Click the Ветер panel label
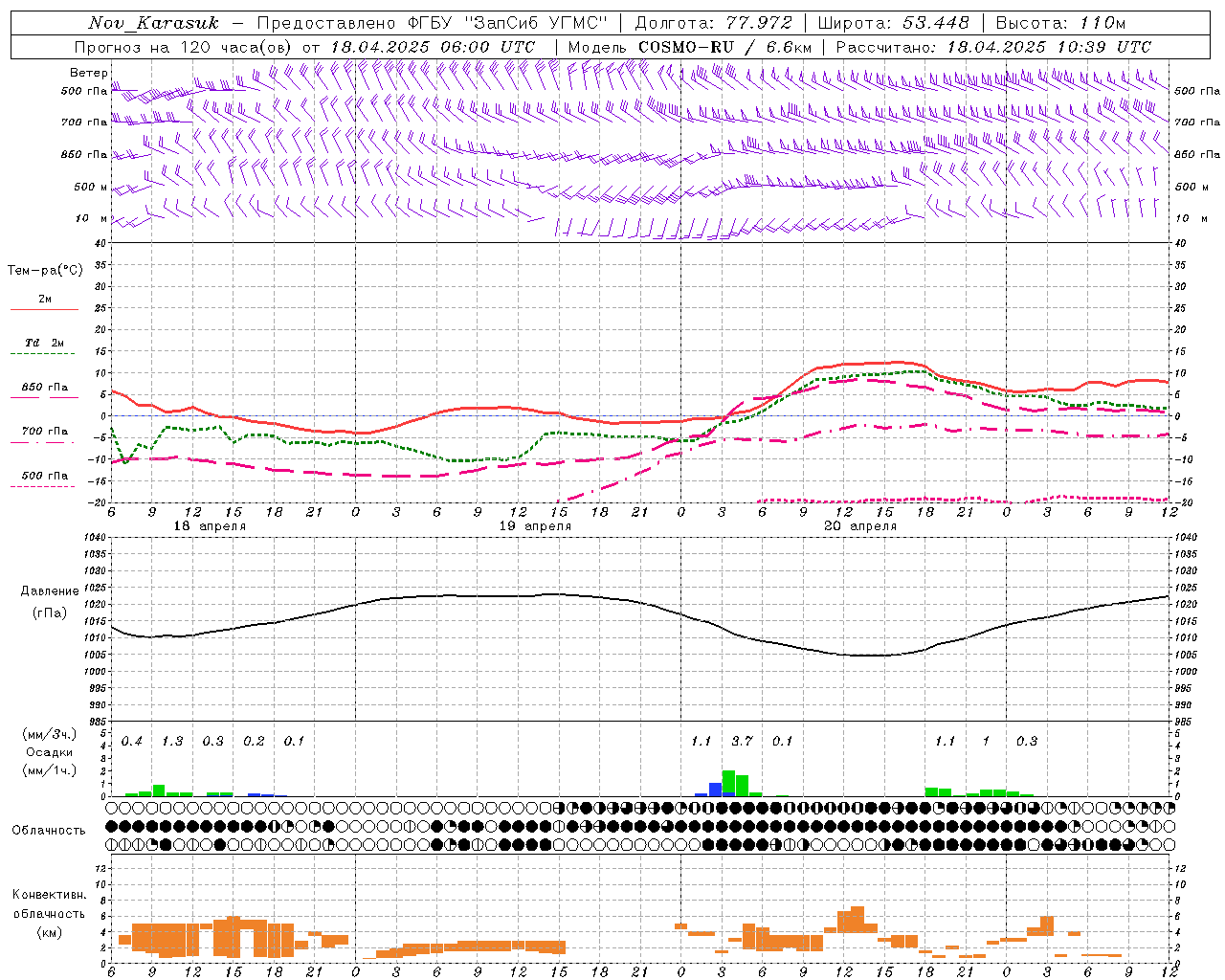1225x980 pixels. click(89, 73)
